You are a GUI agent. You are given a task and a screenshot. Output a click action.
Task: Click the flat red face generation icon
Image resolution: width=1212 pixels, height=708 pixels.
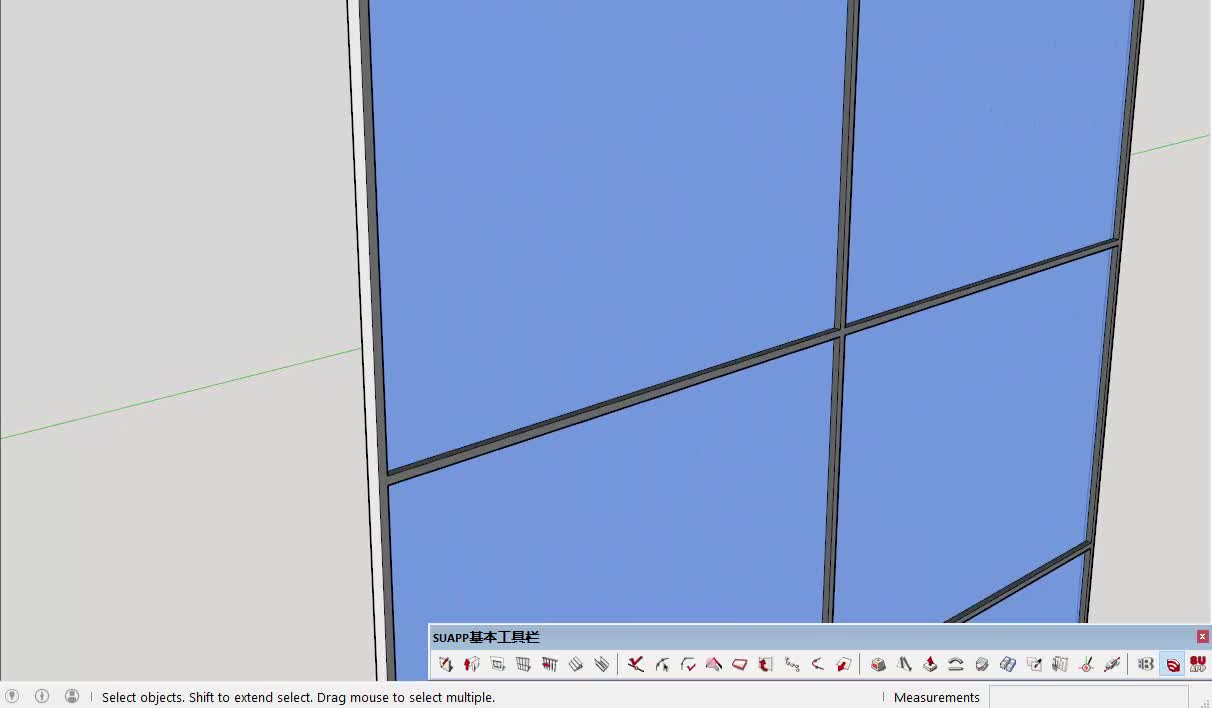[740, 664]
